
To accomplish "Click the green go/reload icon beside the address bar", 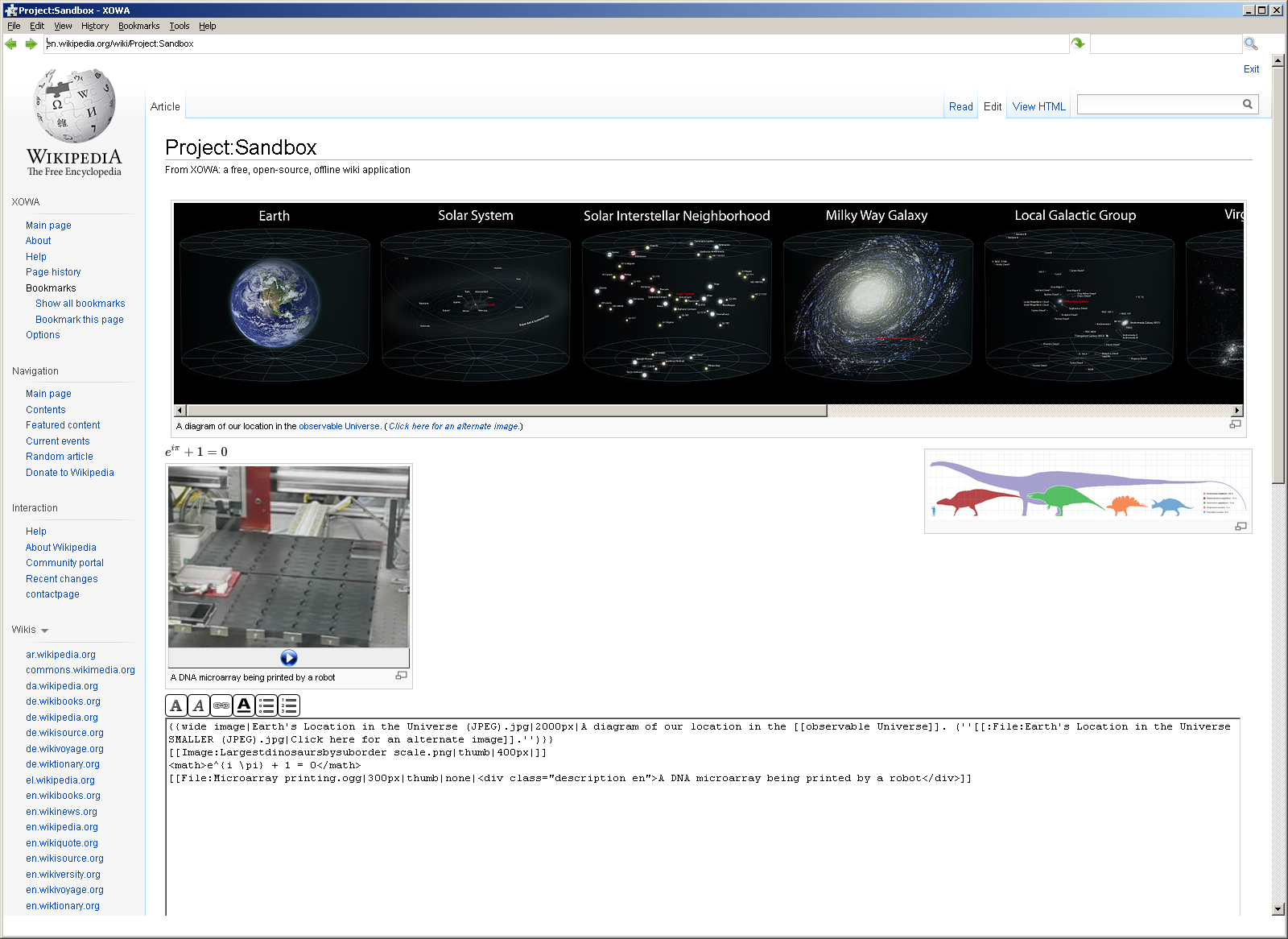I will [x=1078, y=43].
